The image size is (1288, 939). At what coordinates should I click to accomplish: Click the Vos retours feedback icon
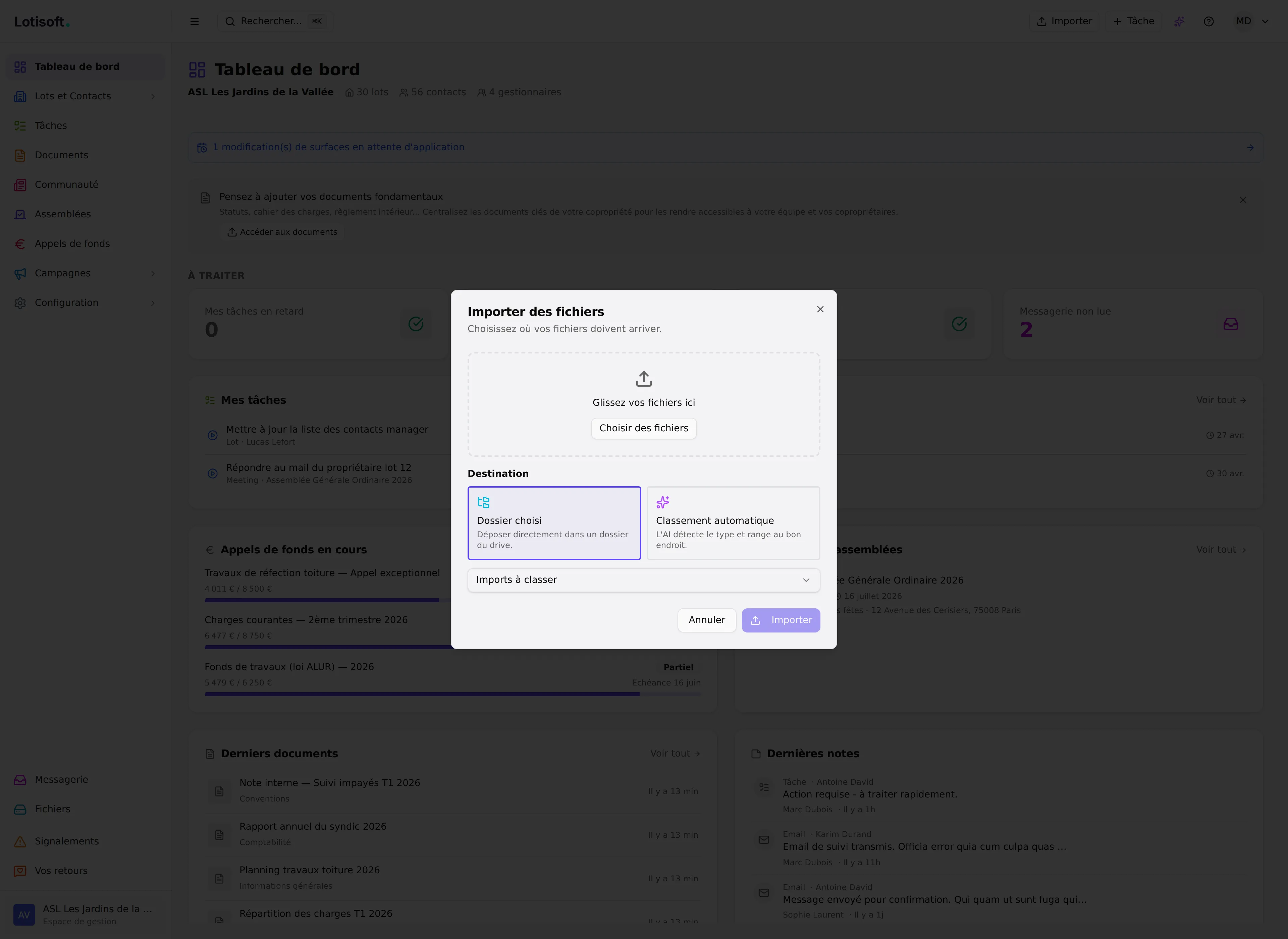20,871
